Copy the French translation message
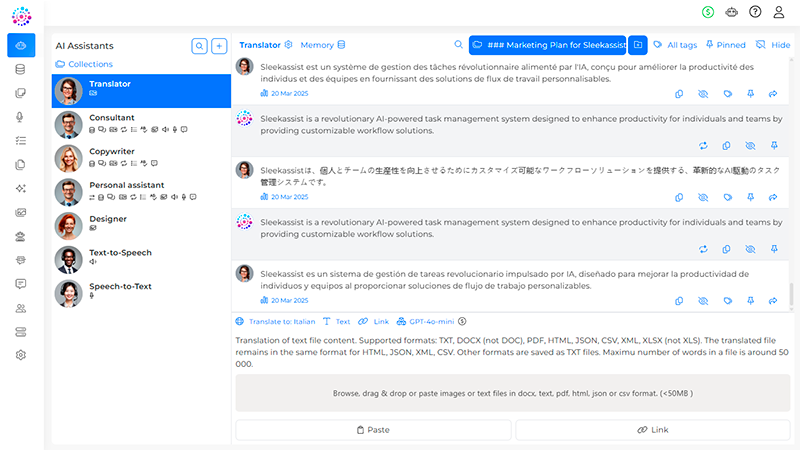Screen dimensions: 800x450 [x=679, y=94]
